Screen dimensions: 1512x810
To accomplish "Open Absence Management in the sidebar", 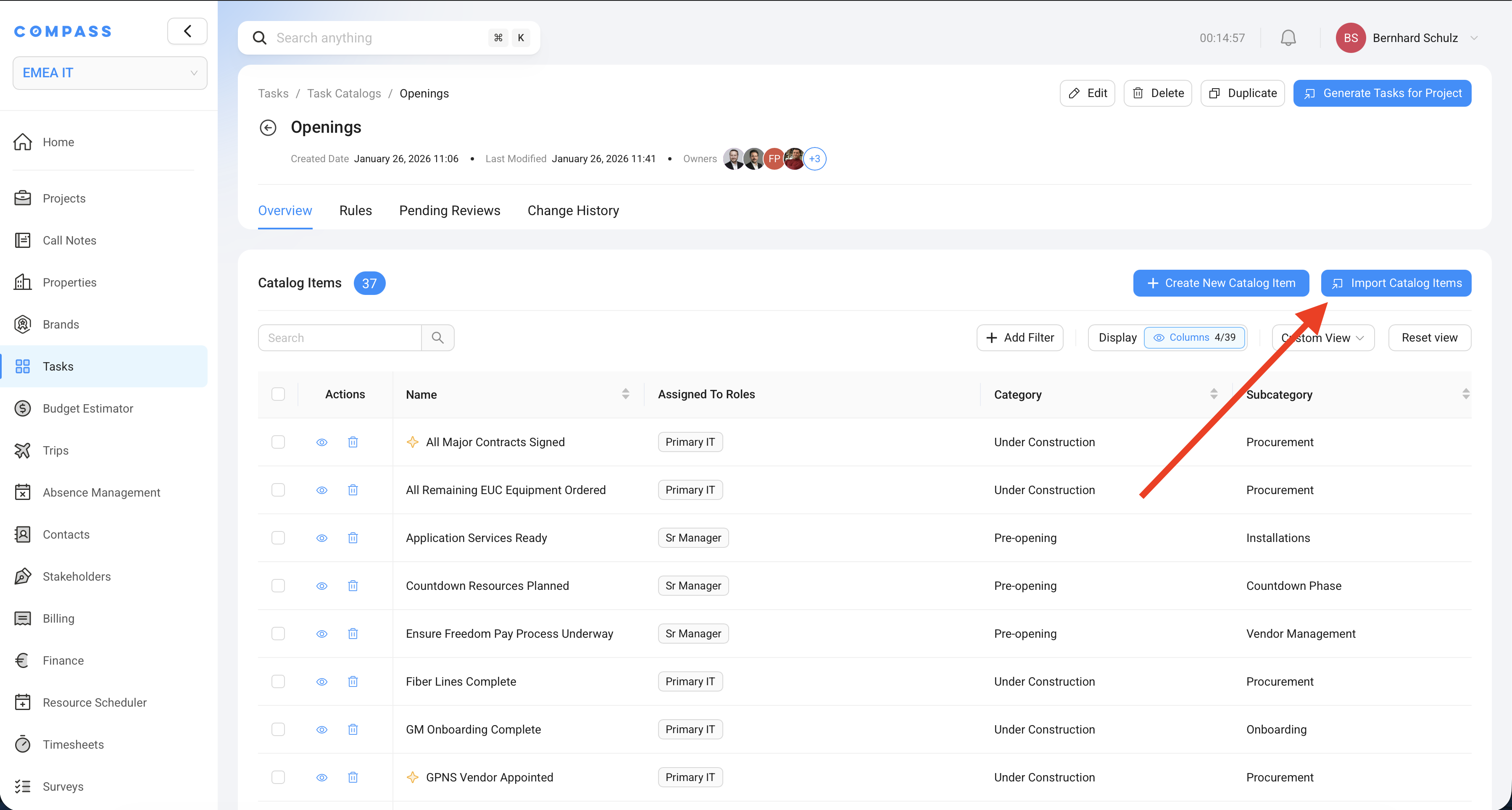I will click(x=104, y=492).
